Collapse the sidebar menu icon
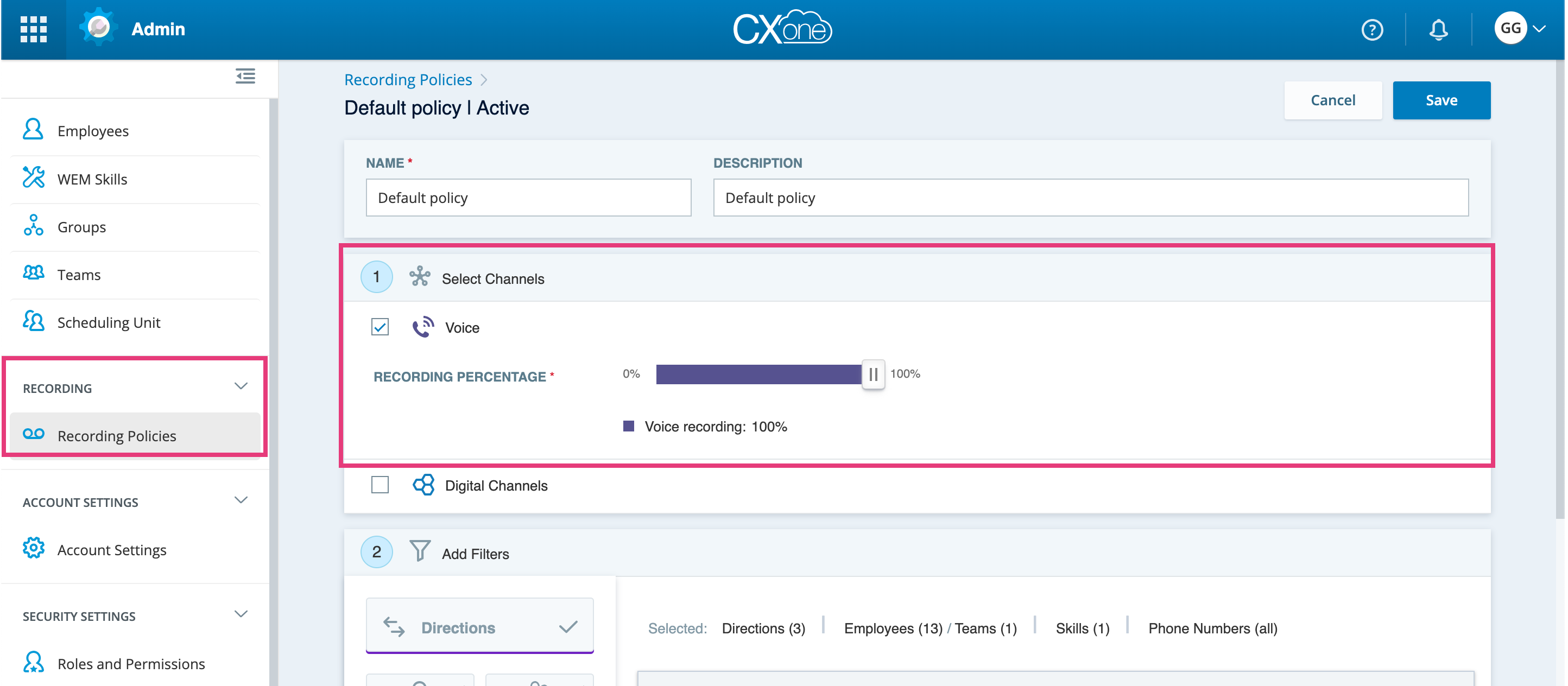Viewport: 1568px width, 686px height. pos(245,76)
